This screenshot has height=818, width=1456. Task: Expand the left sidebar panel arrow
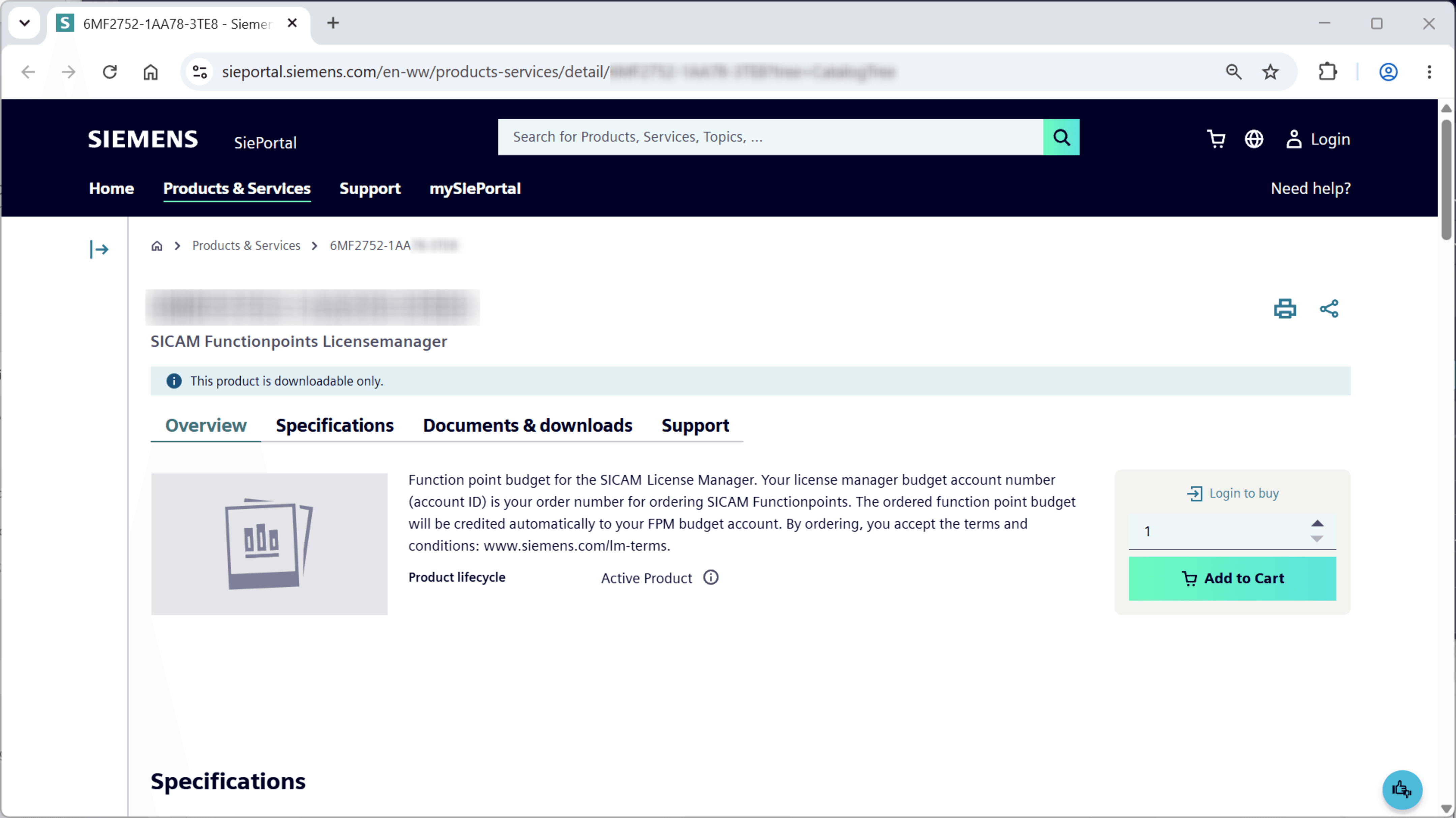[99, 249]
